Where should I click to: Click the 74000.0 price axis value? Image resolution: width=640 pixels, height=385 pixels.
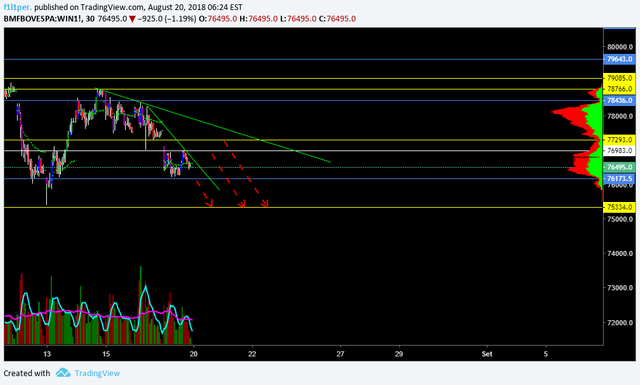pos(620,254)
